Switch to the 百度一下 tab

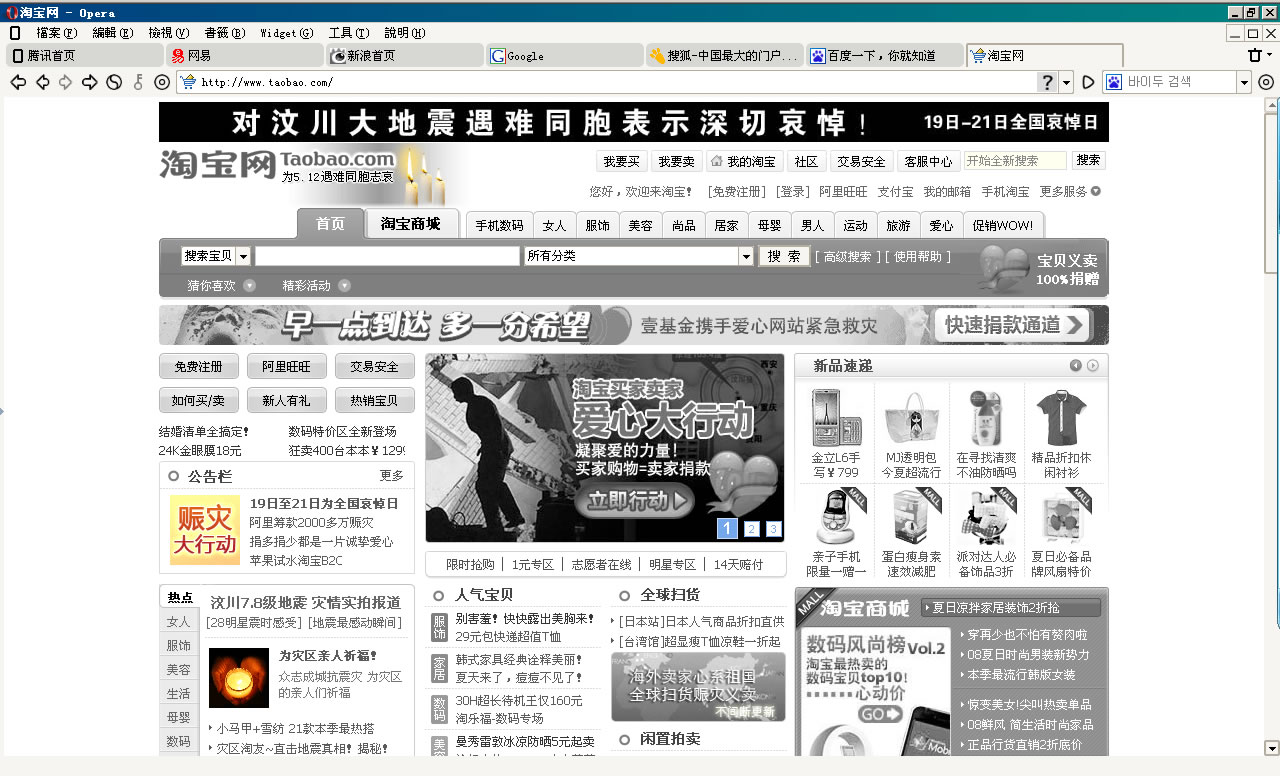tap(885, 56)
